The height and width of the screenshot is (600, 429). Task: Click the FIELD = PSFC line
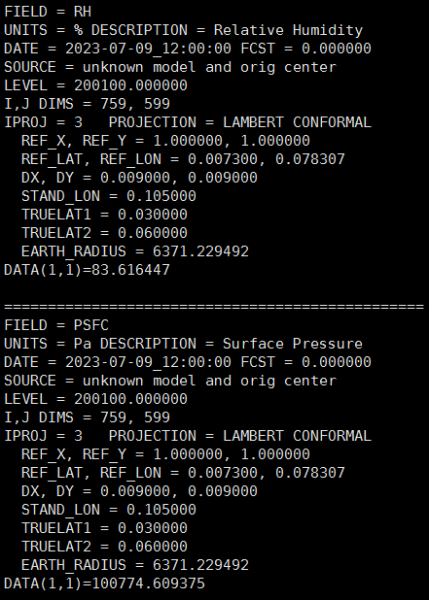(57, 325)
